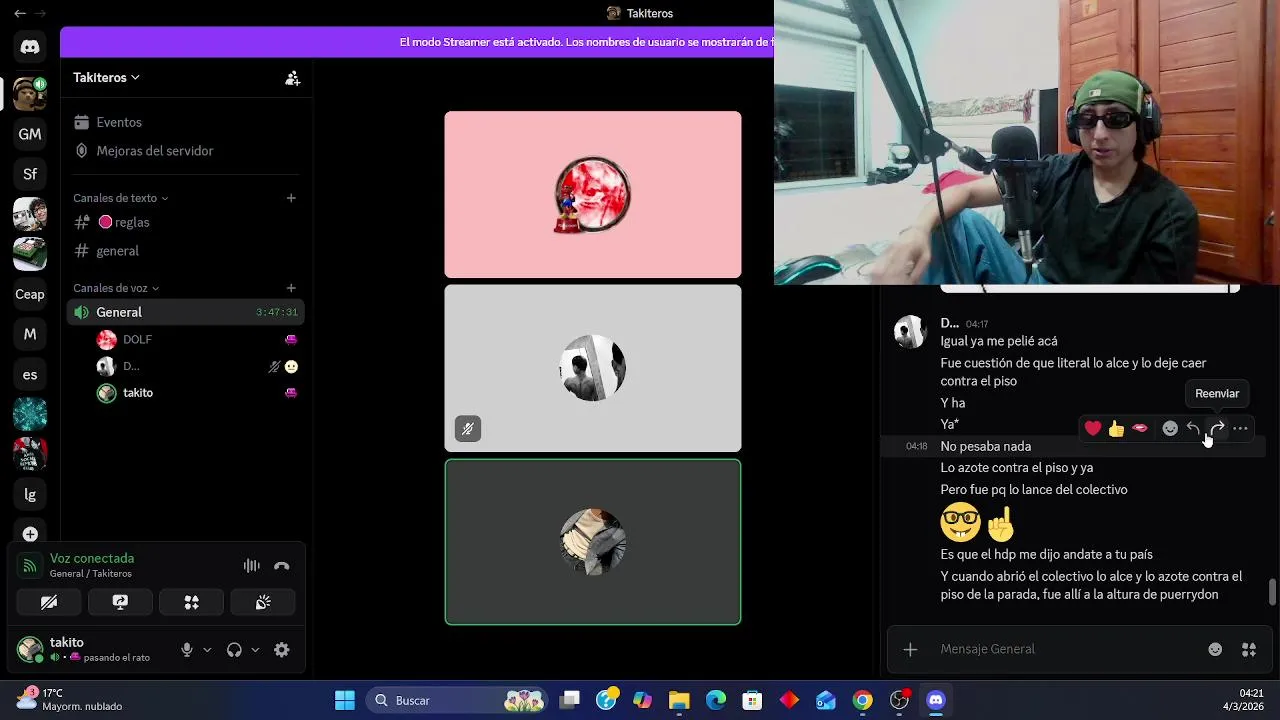The image size is (1280, 720).
Task: Open more message options ellipsis
Action: click(1240, 429)
